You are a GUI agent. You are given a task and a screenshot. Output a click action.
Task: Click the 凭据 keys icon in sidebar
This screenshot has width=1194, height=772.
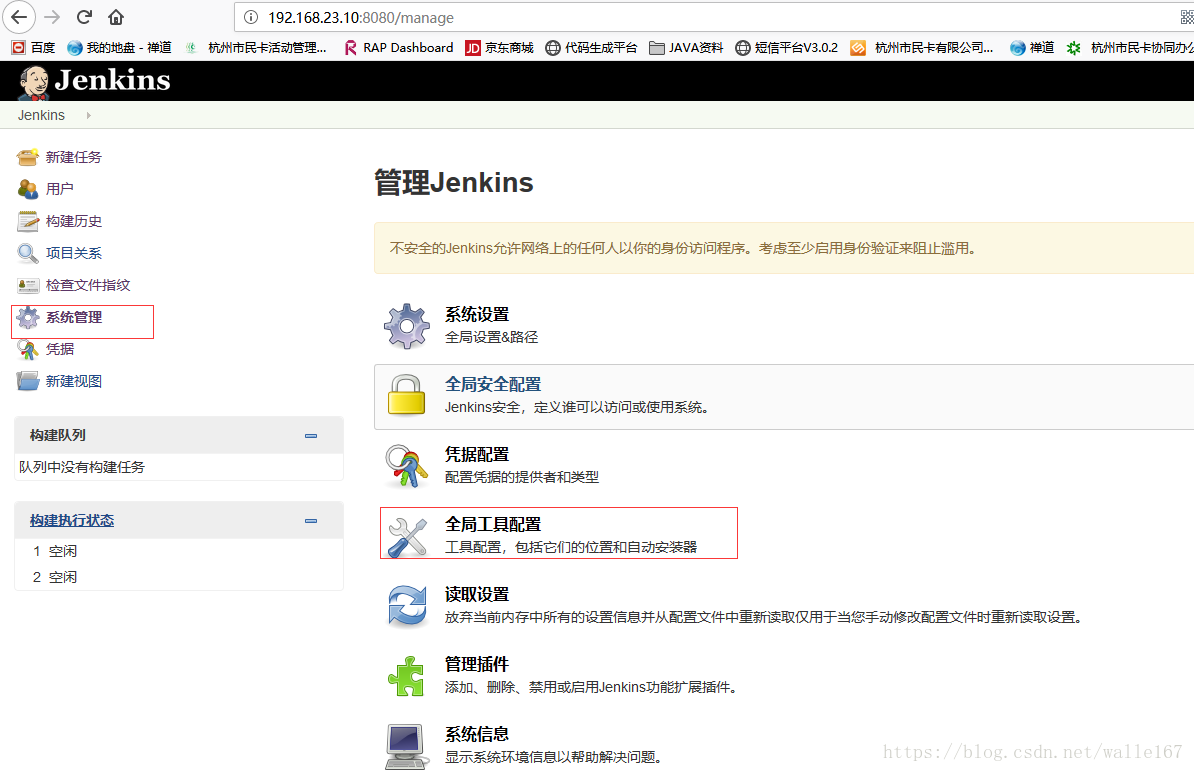27,349
